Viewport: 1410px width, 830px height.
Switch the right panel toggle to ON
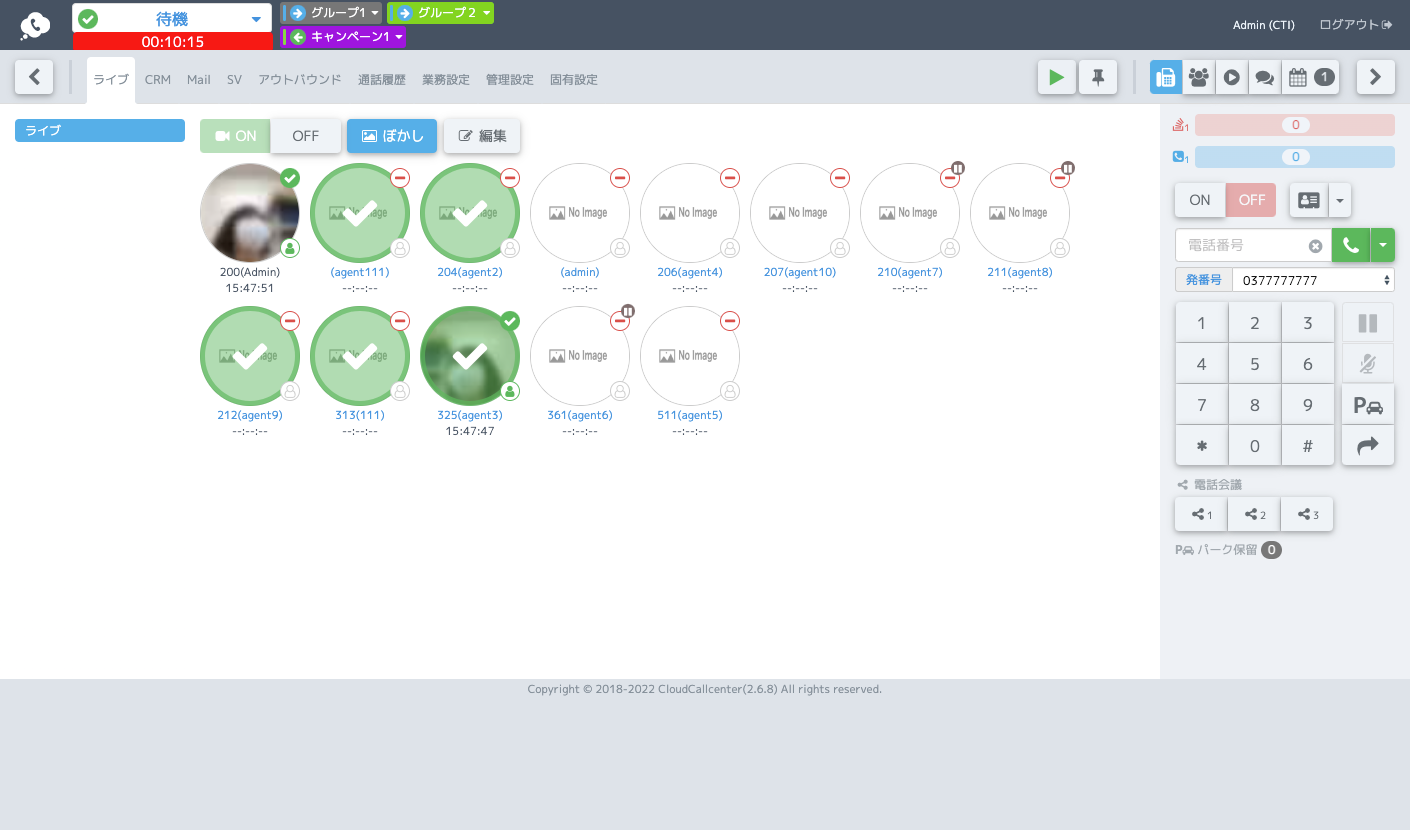[x=1200, y=200]
